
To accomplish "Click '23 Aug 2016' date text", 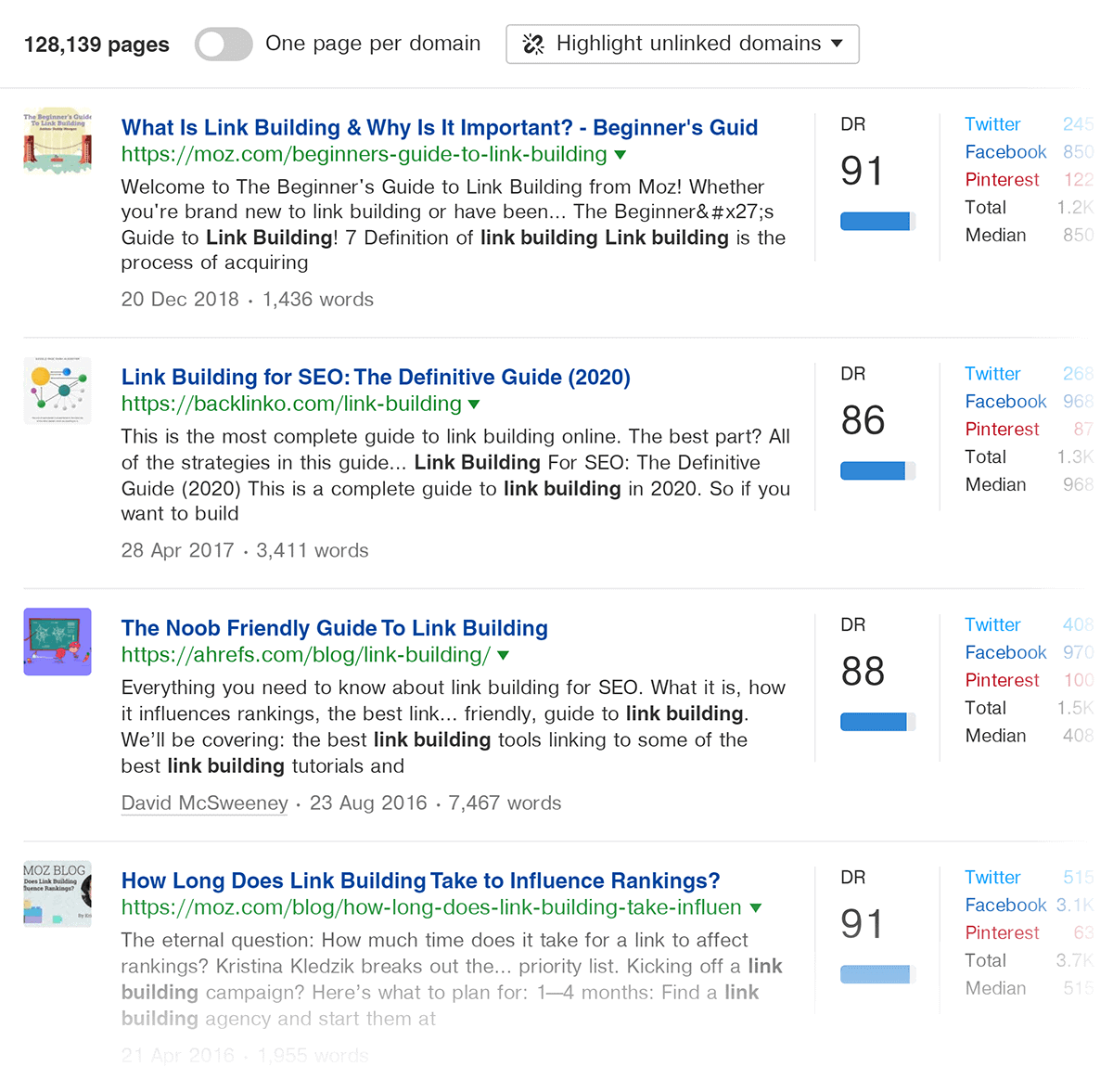I will pos(368,803).
